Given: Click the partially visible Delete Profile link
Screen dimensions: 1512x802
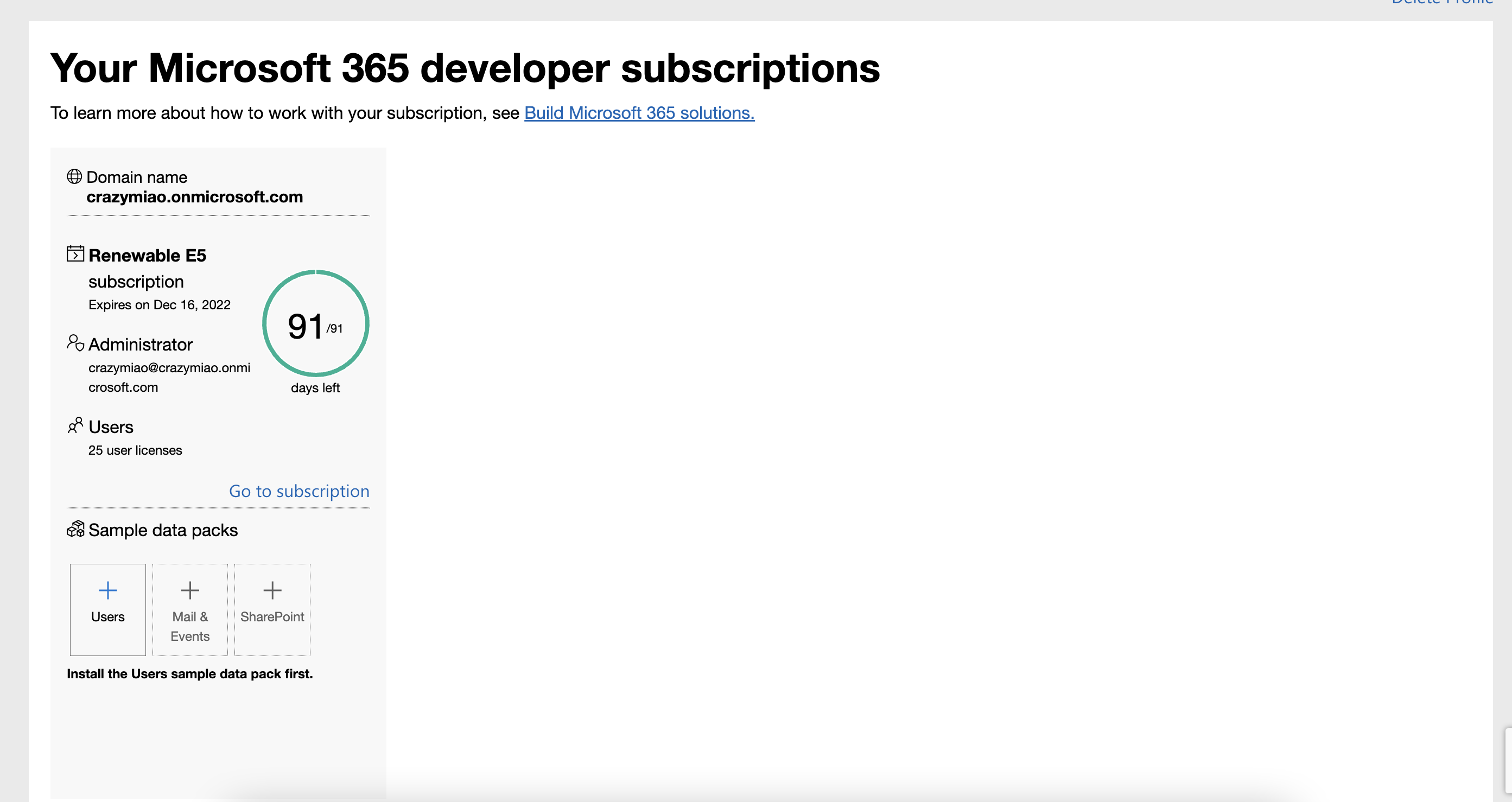Looking at the screenshot, I should pos(1442,2).
